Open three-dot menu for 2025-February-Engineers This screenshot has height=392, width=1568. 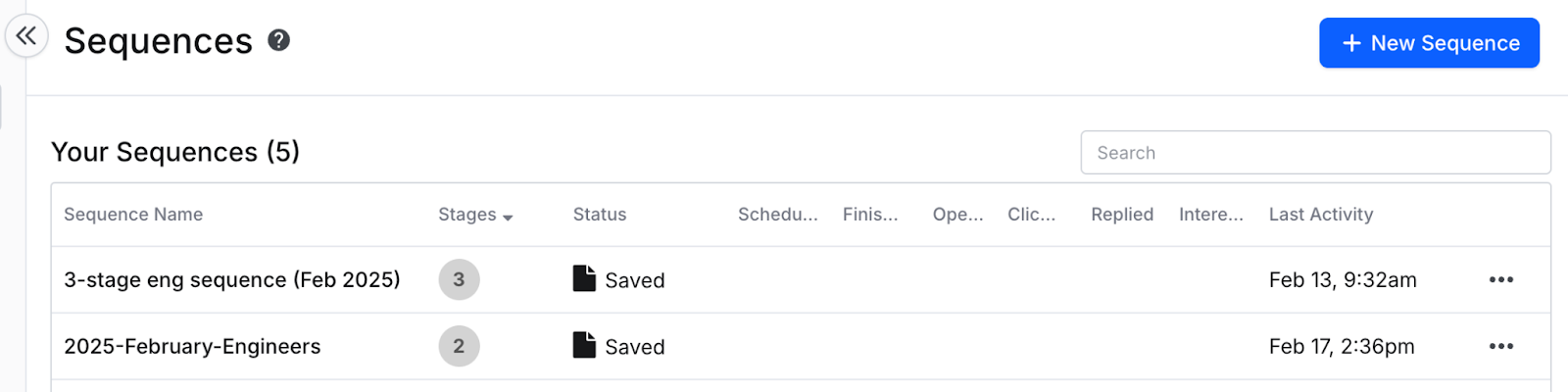pos(1500,346)
